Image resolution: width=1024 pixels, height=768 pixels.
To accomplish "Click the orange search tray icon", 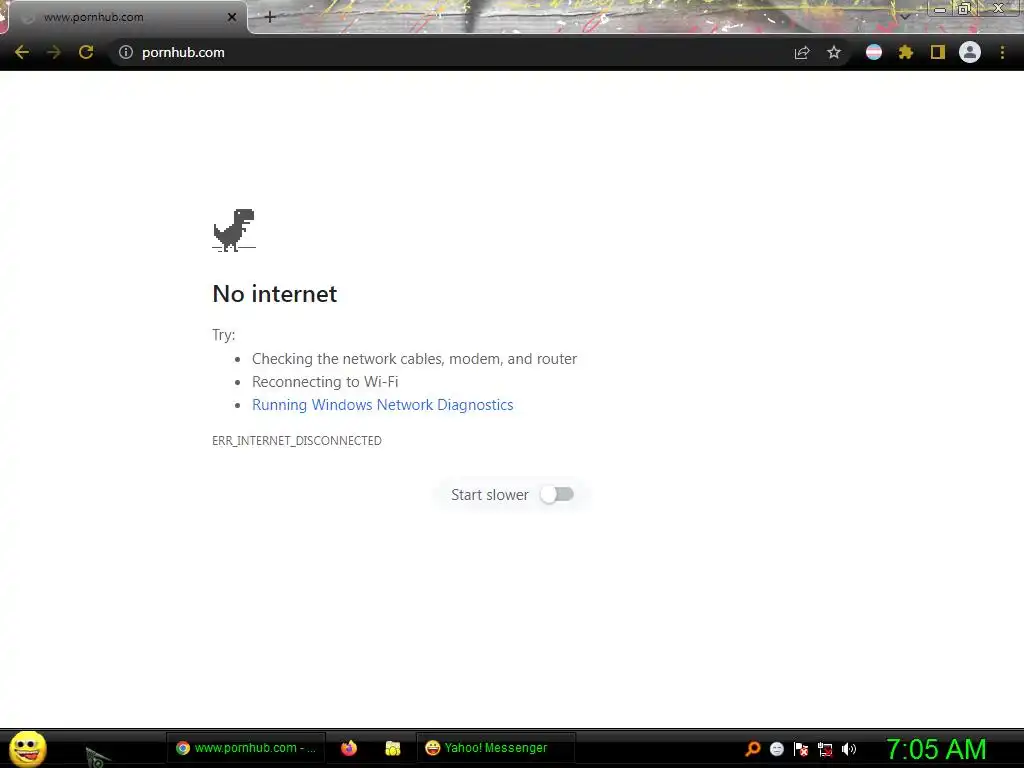I will click(x=752, y=748).
